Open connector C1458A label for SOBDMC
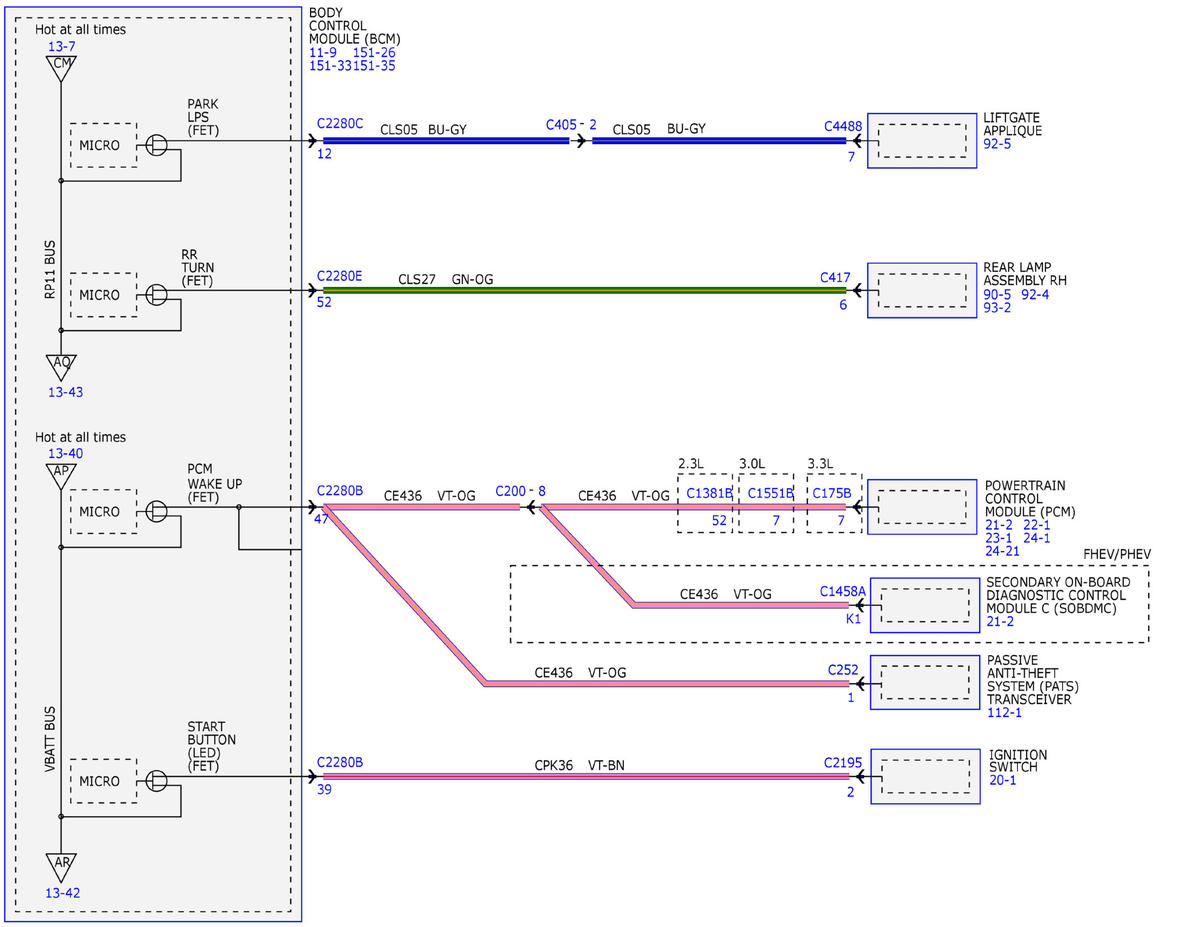The height and width of the screenshot is (927, 1200). coord(843,591)
